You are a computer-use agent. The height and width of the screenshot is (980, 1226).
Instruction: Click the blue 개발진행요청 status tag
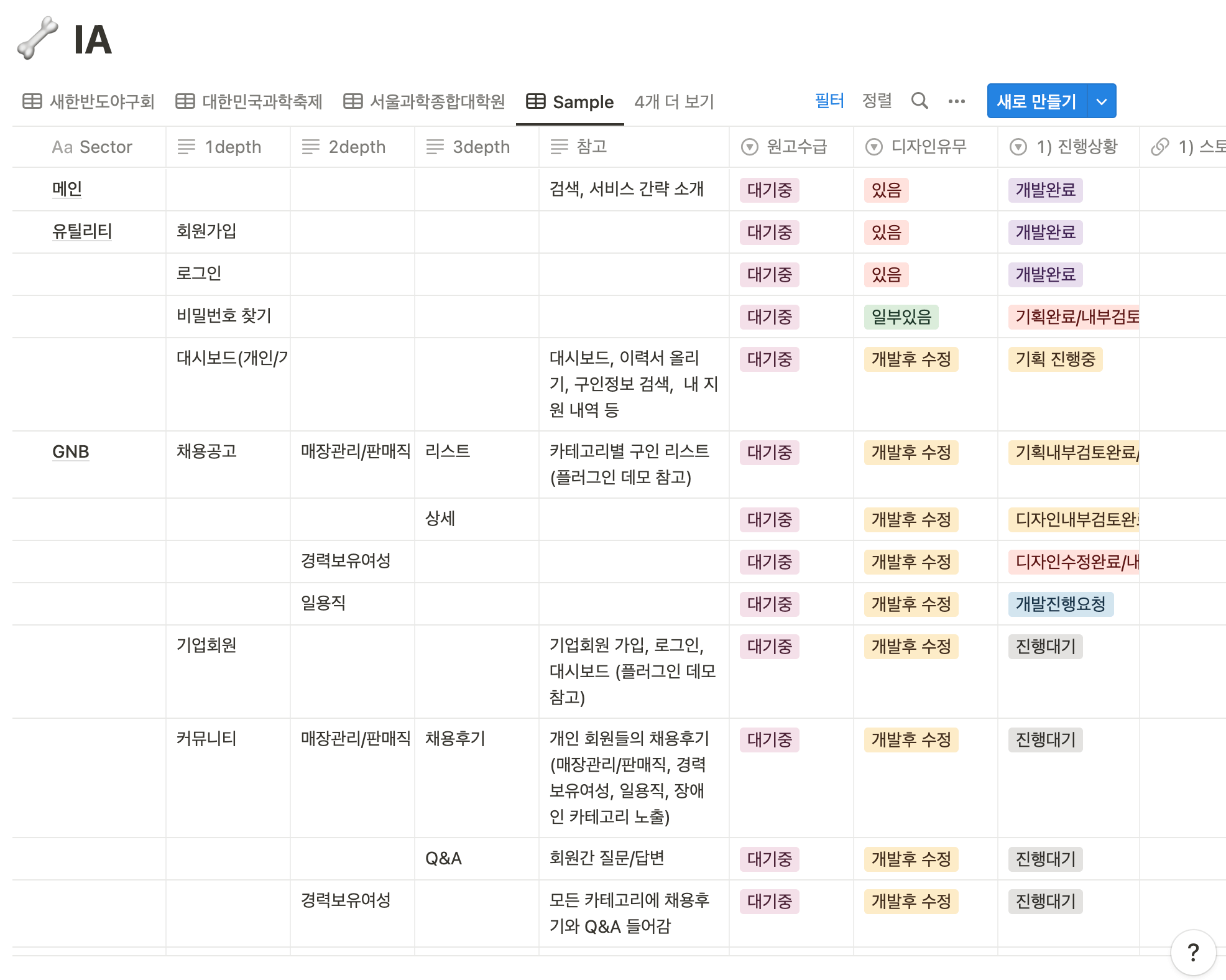[1060, 604]
